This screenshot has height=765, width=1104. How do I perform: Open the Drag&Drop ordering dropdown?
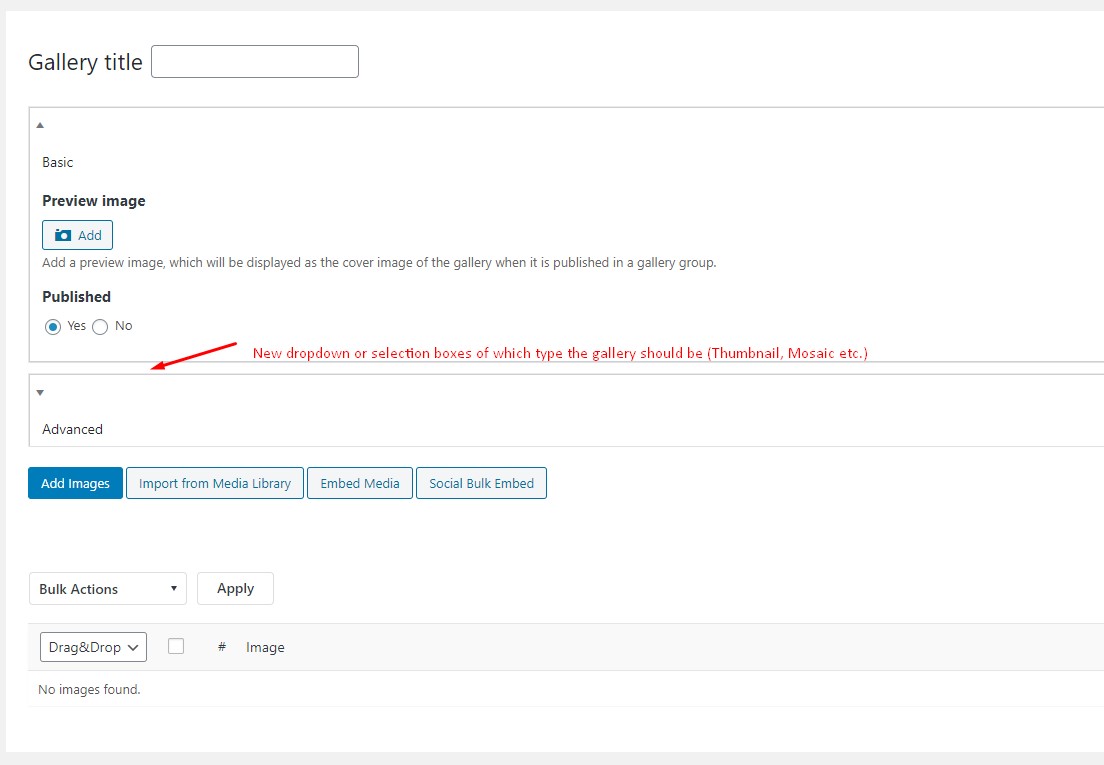[x=93, y=647]
